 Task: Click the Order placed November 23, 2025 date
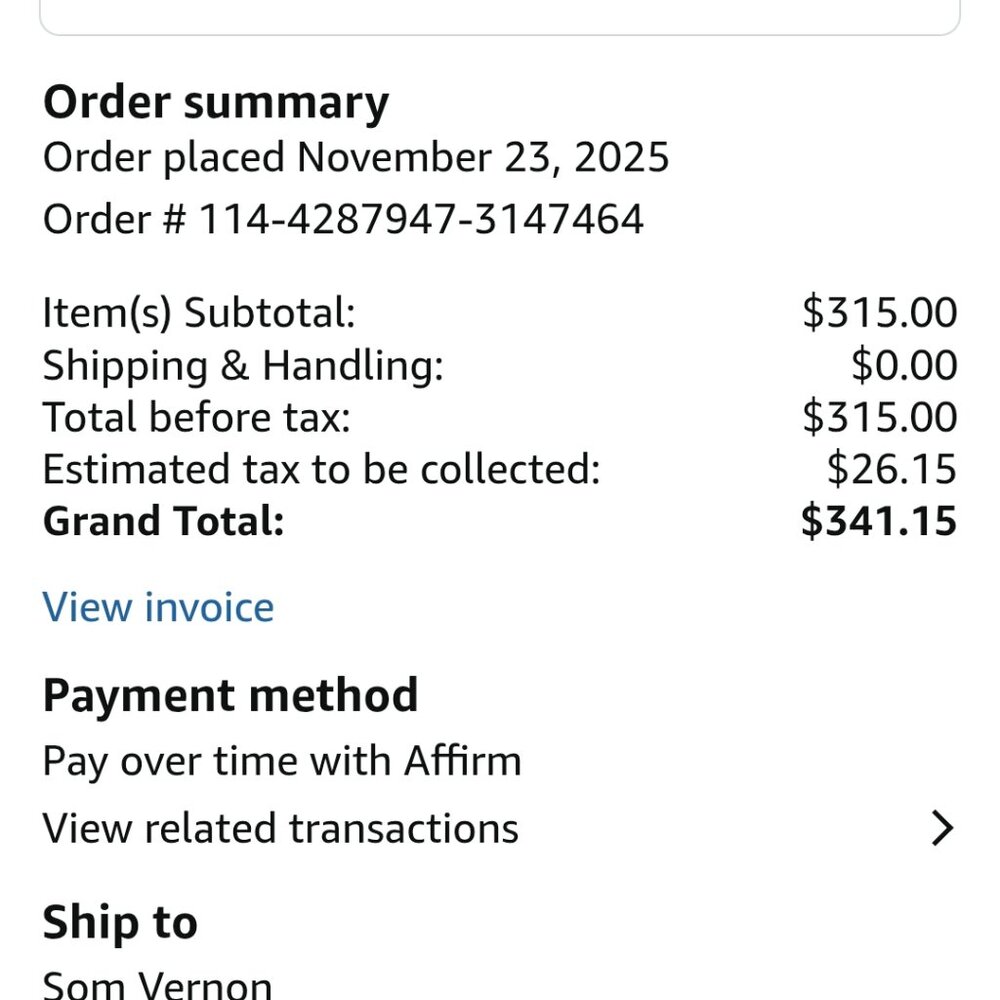[x=355, y=158]
